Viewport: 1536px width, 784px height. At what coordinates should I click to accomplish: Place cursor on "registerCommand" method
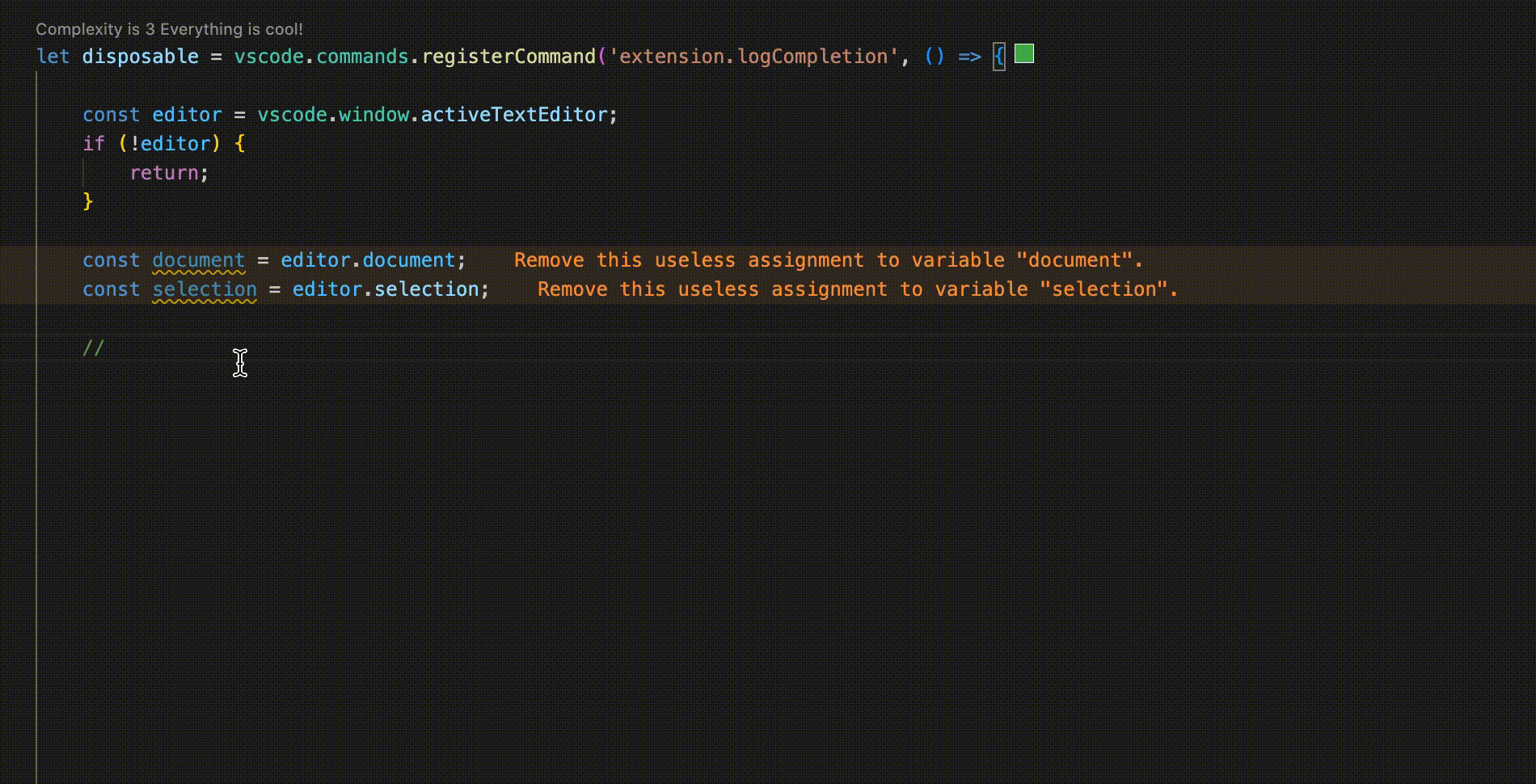tap(508, 57)
